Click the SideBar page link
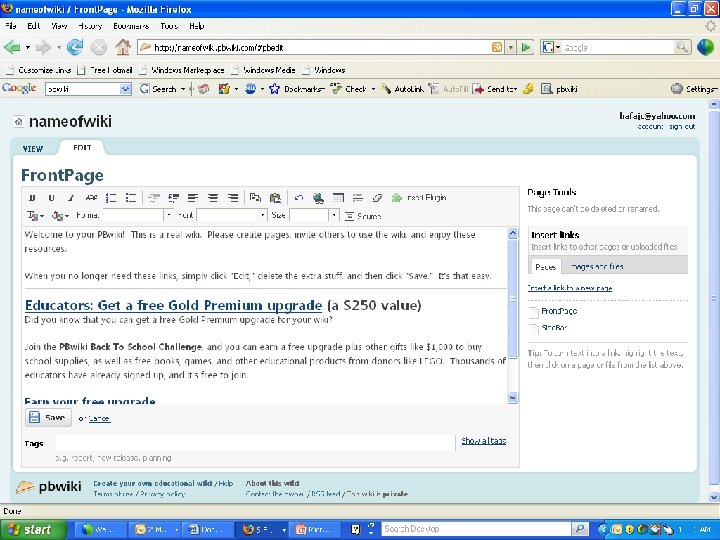 (554, 328)
